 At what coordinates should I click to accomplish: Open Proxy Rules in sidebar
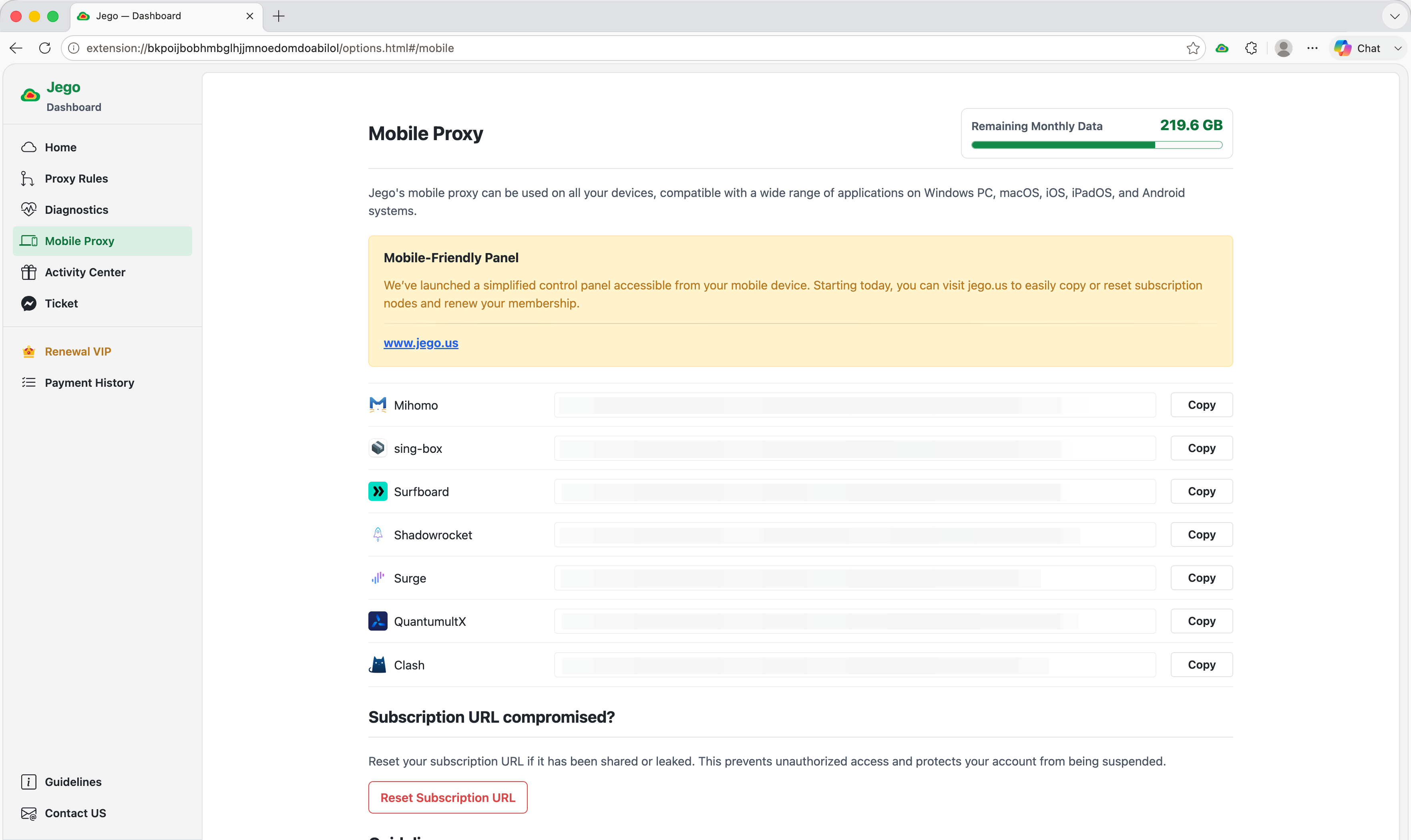point(103,178)
